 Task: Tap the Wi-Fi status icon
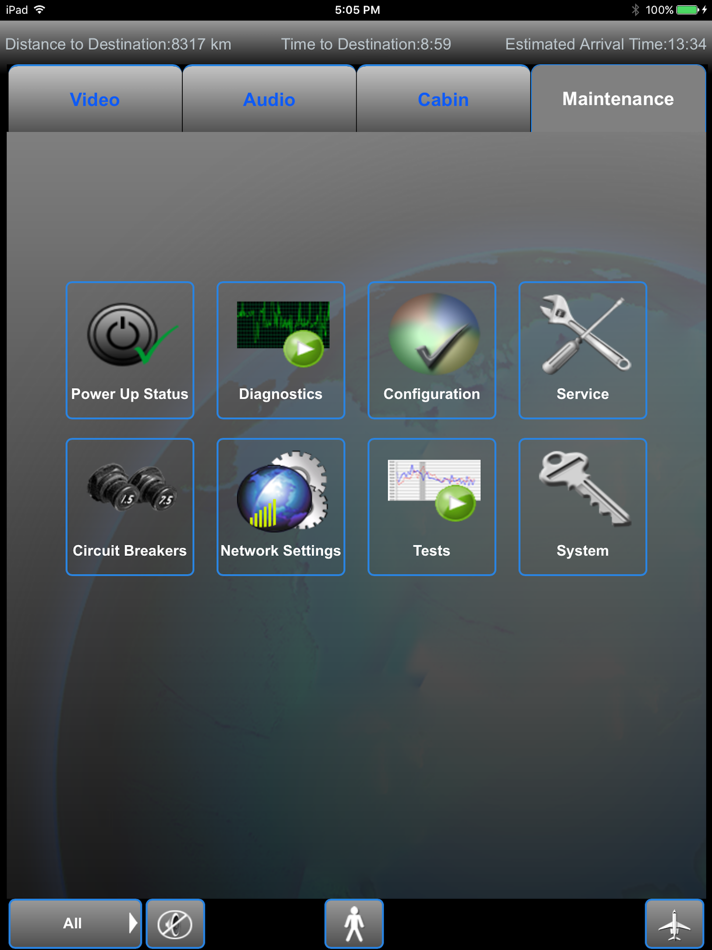(x=40, y=9)
